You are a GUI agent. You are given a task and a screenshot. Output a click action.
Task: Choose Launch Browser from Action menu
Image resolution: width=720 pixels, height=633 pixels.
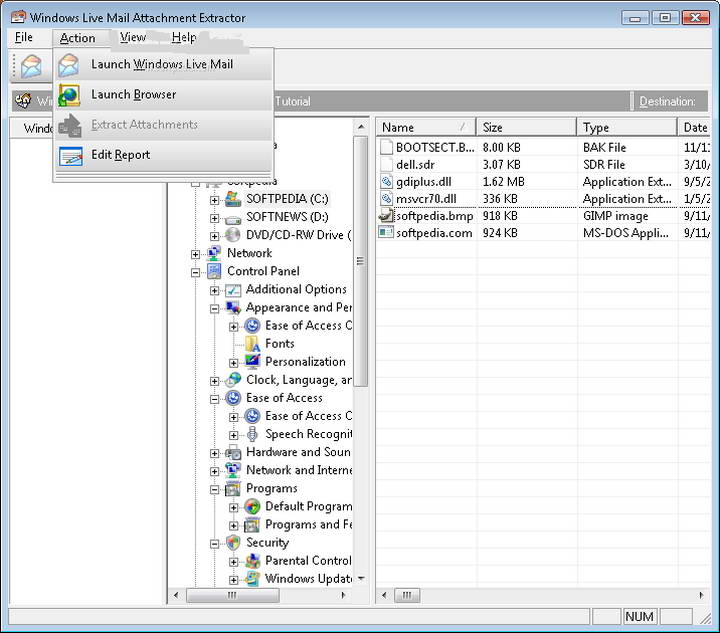[x=163, y=95]
